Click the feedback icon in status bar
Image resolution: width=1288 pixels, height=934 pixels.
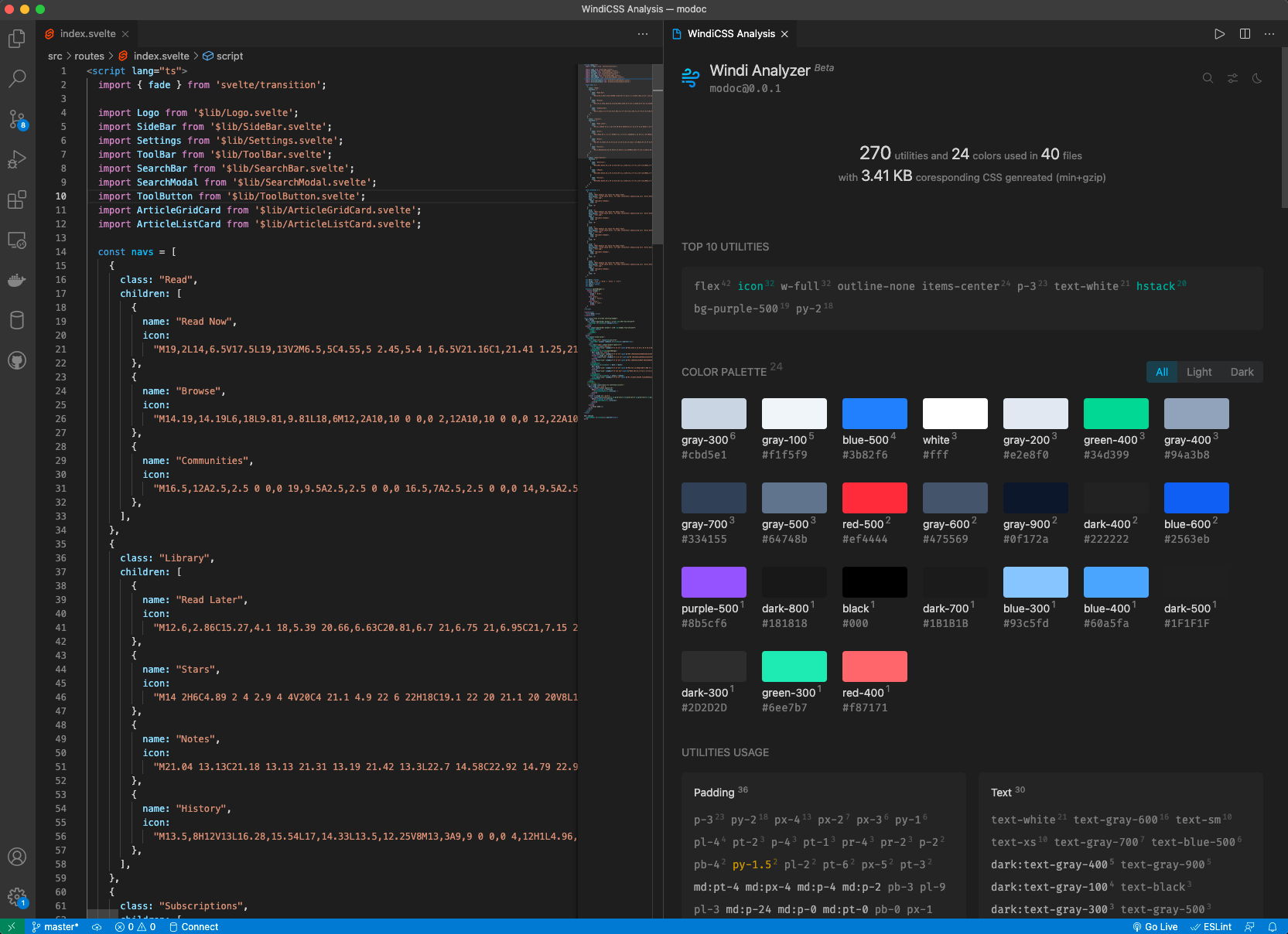point(1249,927)
